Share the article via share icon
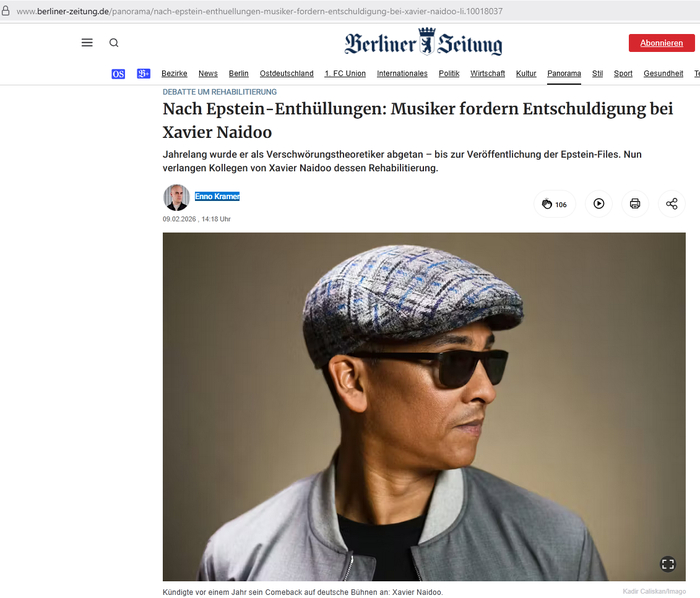Screen dimensions: 700x598 (x=671, y=204)
